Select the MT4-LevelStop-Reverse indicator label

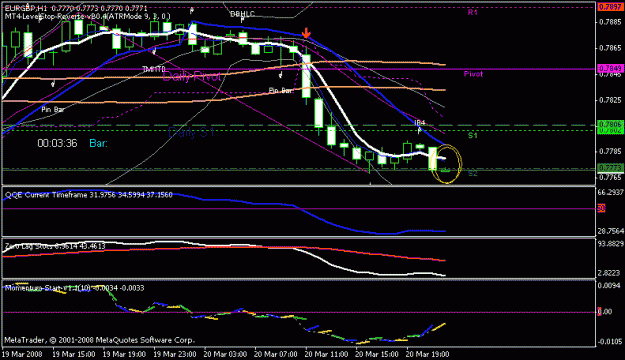[x=88, y=16]
